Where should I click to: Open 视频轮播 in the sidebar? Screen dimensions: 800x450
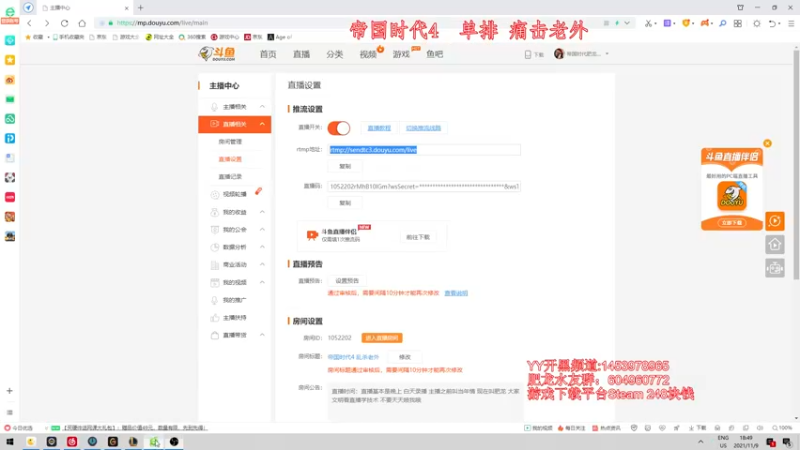pos(235,194)
